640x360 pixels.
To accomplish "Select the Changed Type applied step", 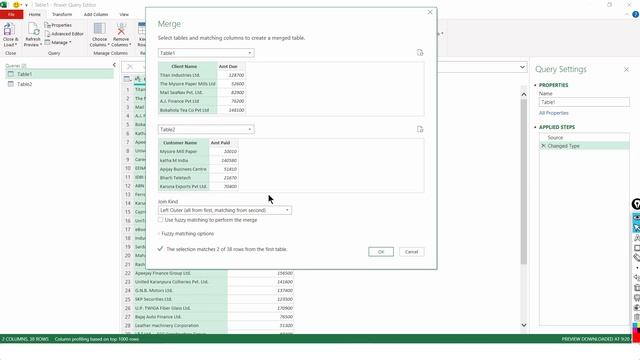I will pos(584,146).
